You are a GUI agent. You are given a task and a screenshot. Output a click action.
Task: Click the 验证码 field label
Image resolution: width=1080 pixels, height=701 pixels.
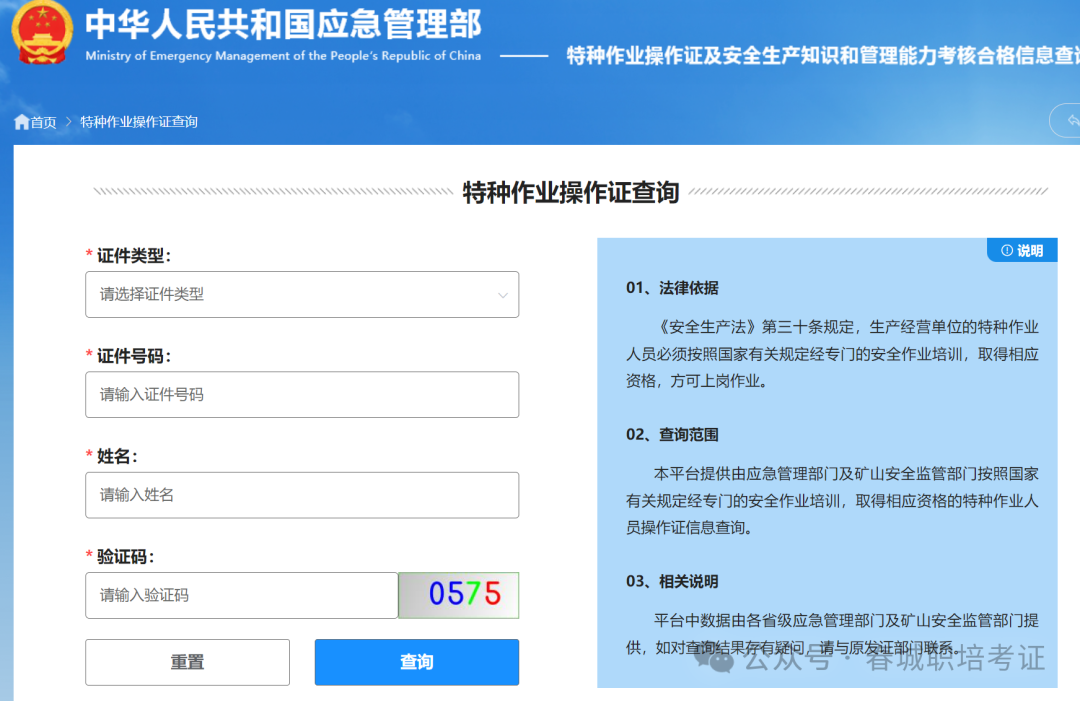(x=125, y=556)
